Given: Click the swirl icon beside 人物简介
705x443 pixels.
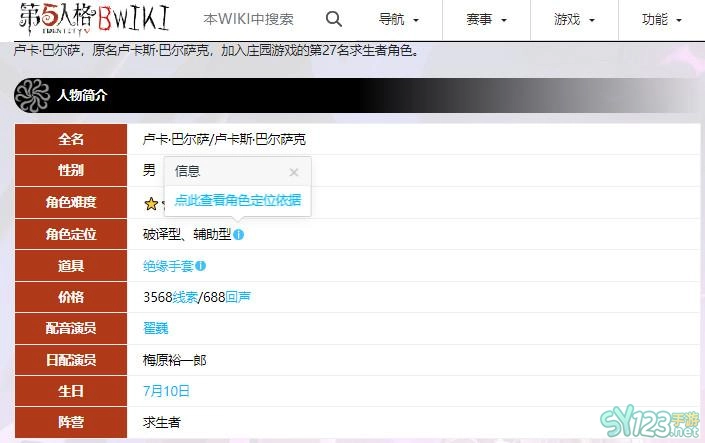Looking at the screenshot, I should click(32, 95).
